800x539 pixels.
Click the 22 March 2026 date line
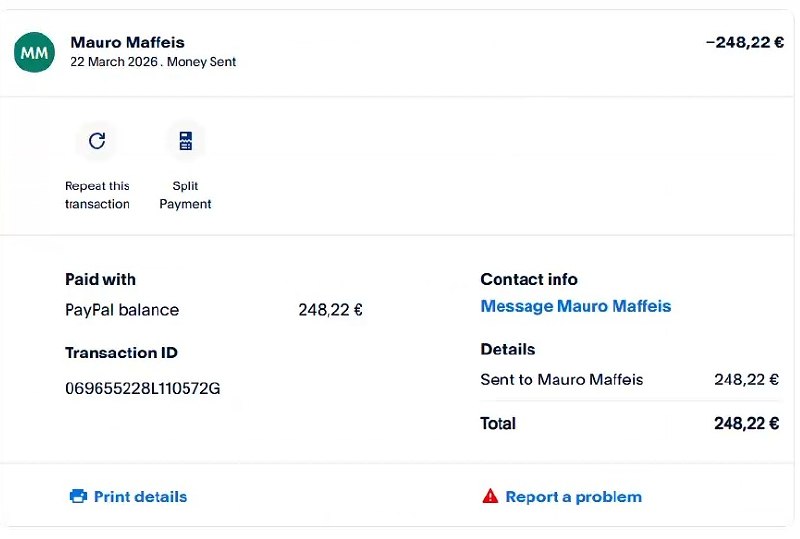[152, 62]
